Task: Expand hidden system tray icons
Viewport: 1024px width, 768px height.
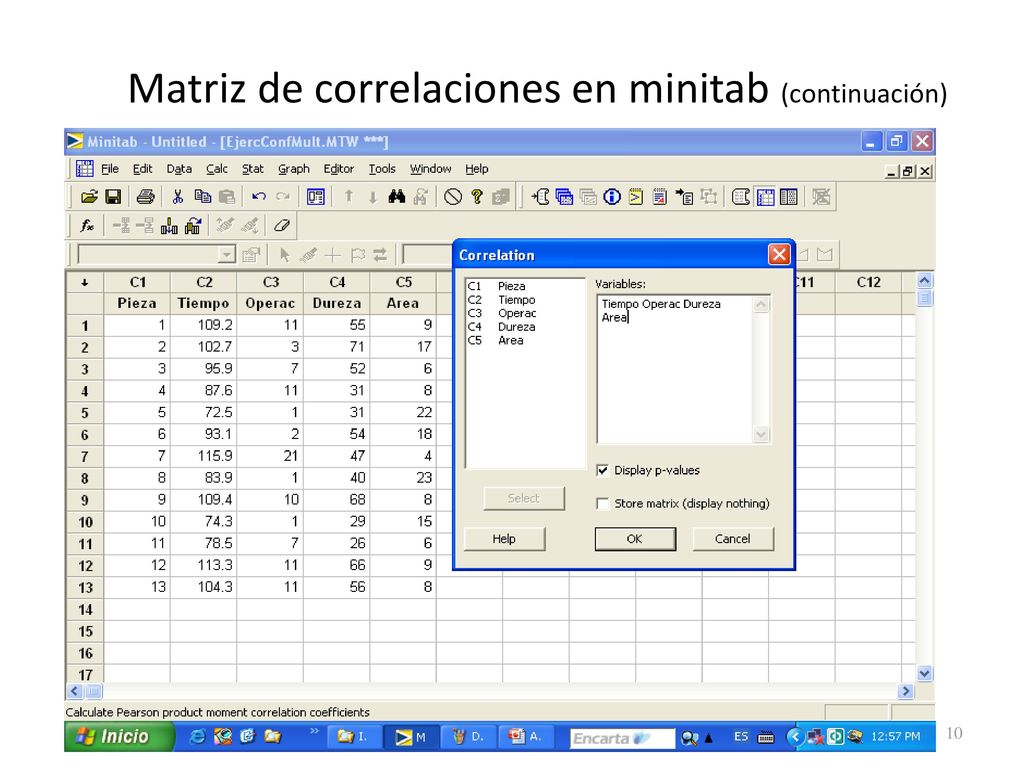Action: [794, 737]
